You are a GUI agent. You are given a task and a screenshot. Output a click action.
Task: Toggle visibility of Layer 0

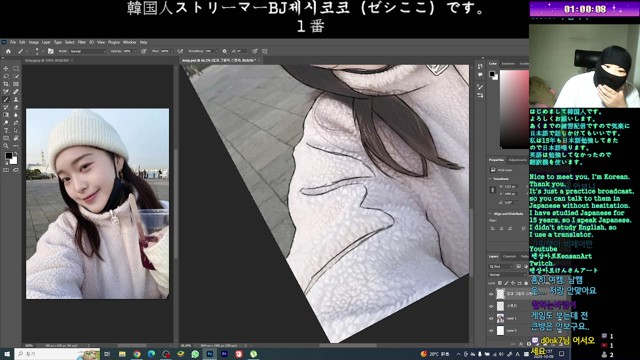click(491, 331)
